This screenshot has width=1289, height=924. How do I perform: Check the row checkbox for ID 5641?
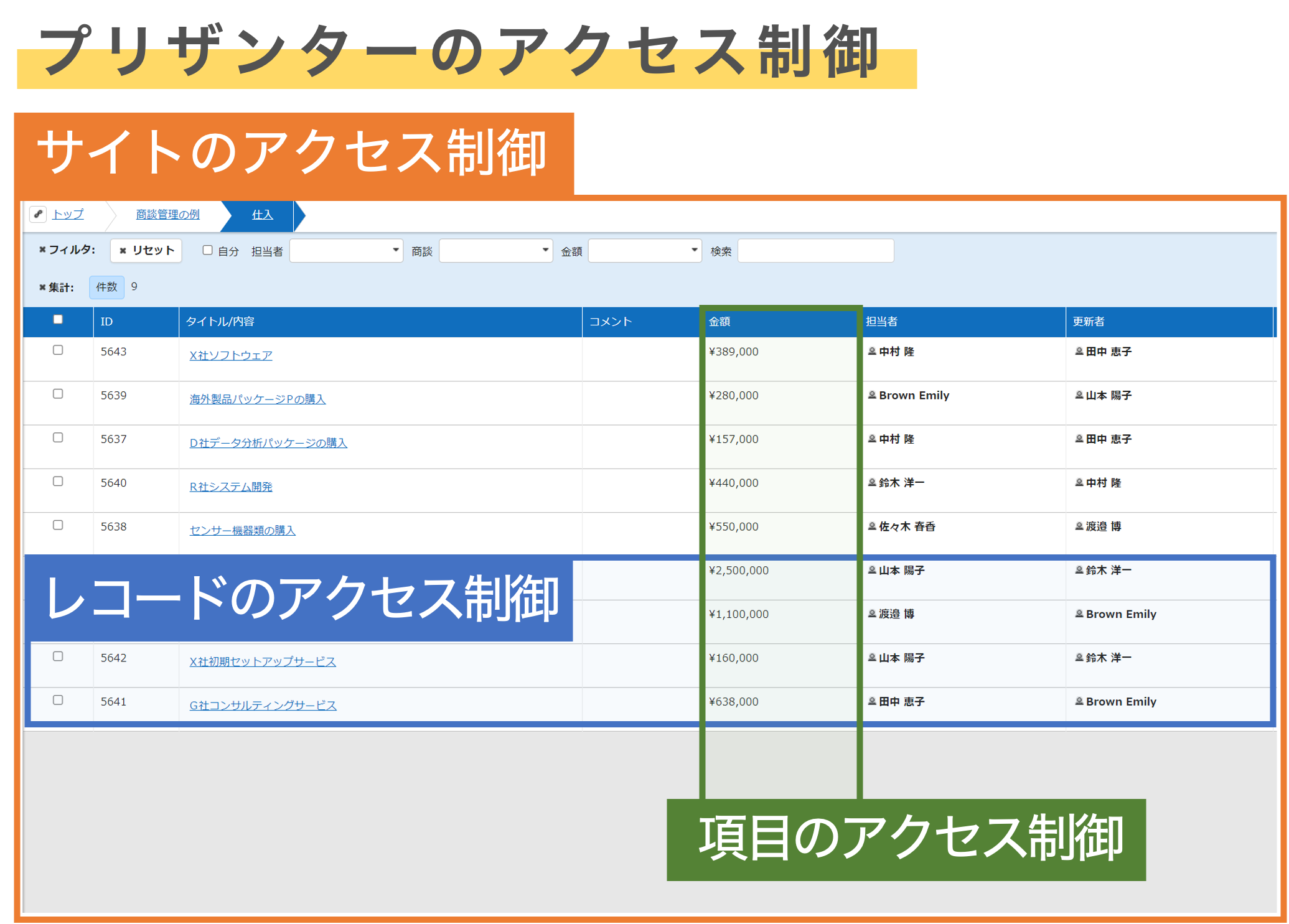coord(58,699)
